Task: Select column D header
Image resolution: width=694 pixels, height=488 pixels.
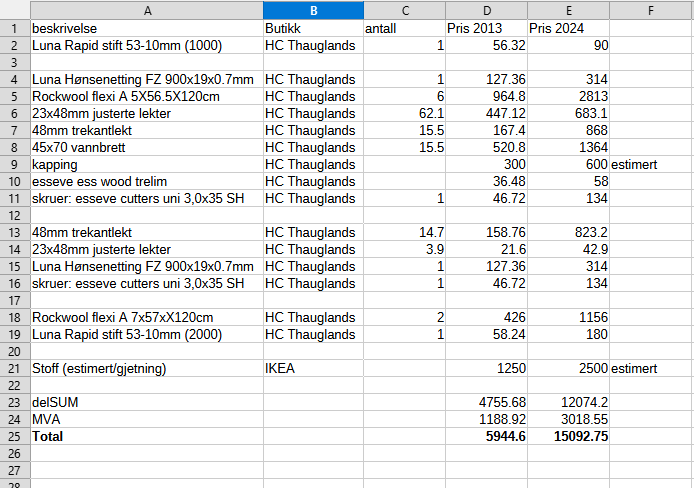Action: click(x=486, y=10)
